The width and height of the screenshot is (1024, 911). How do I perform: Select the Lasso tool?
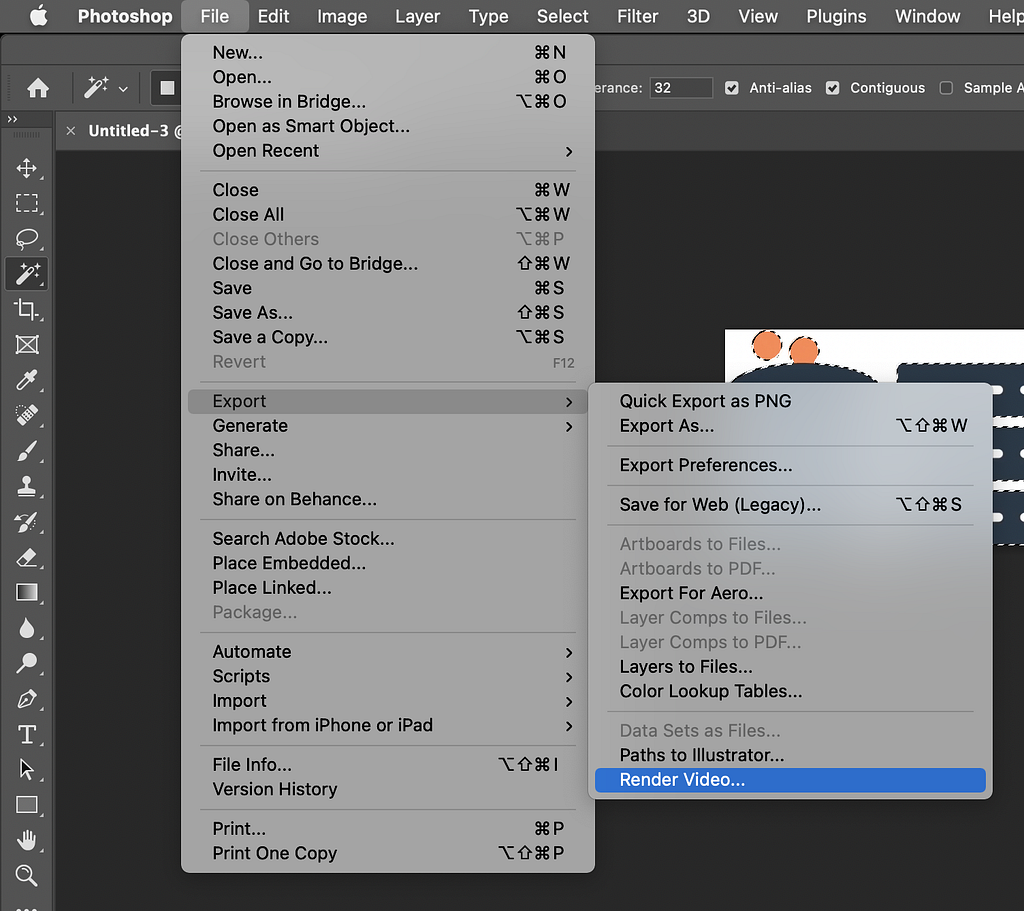[x=26, y=238]
